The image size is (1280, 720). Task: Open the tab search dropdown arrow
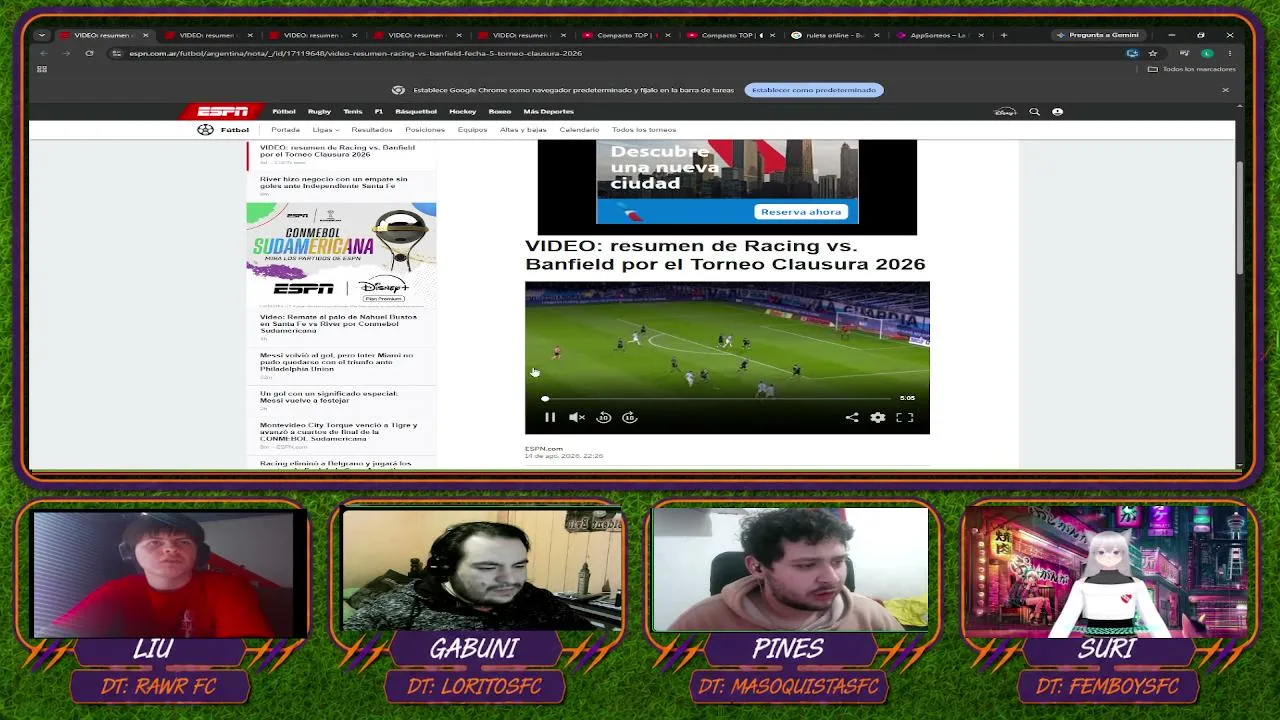41,35
